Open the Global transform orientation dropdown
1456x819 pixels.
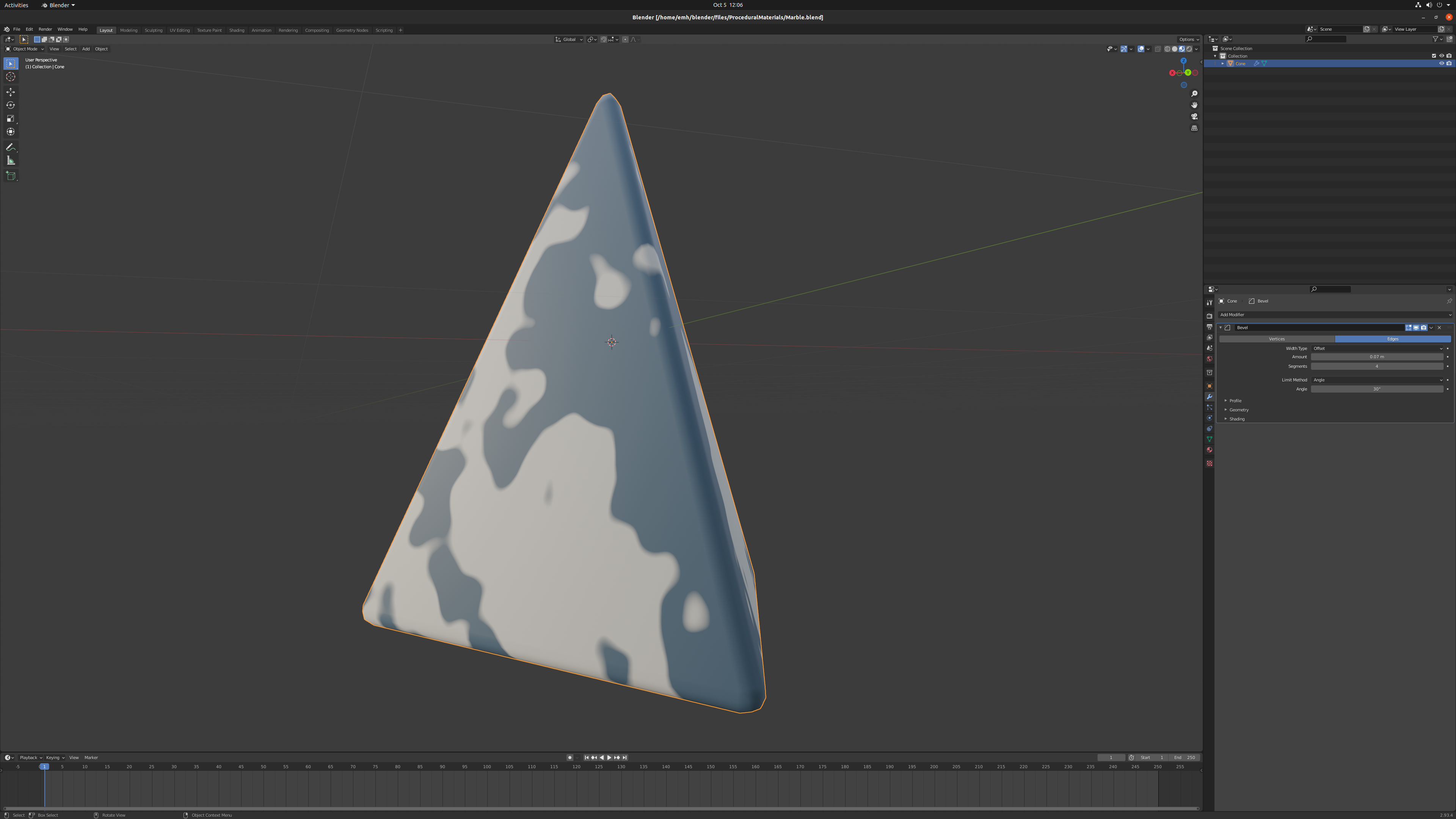click(x=569, y=39)
